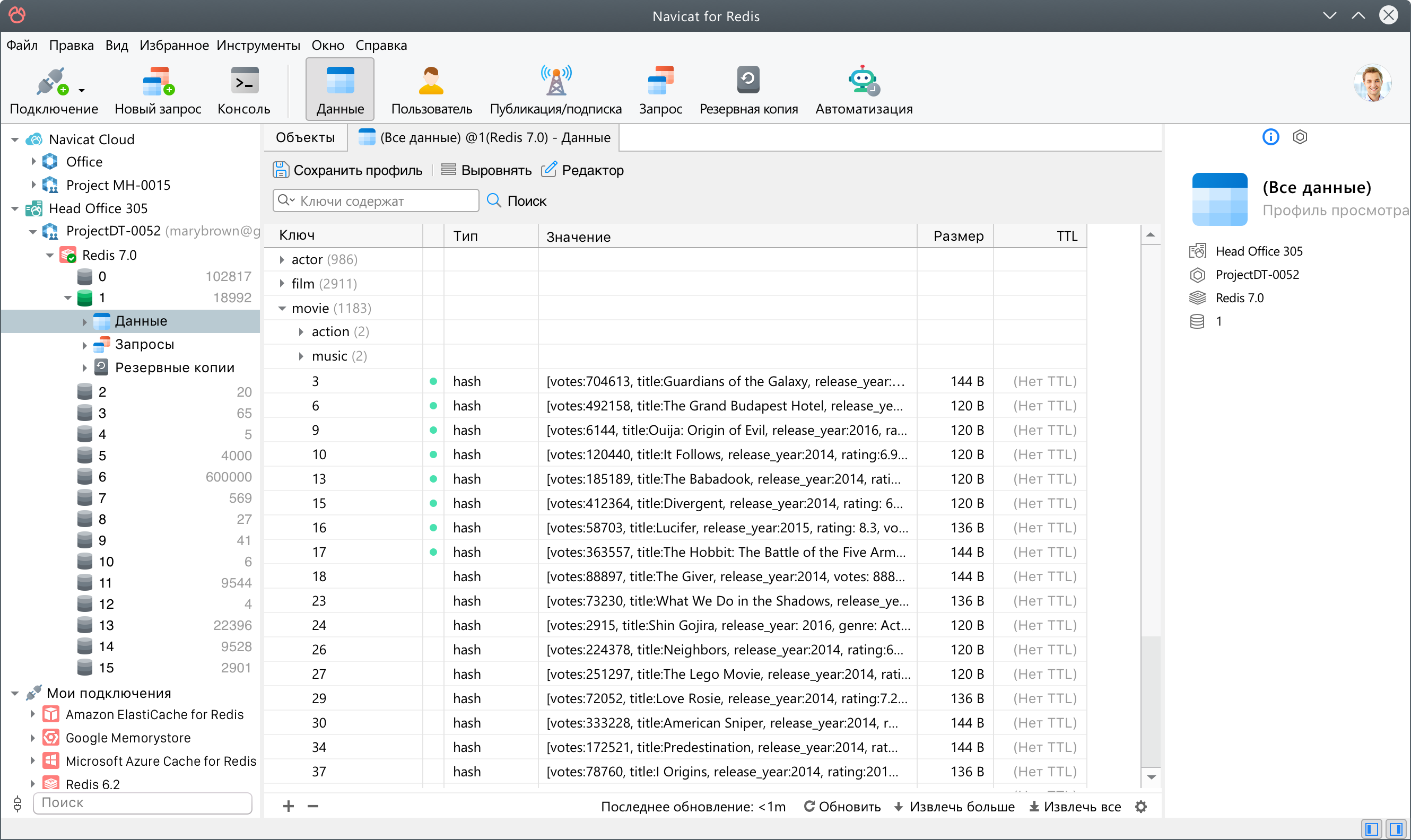Select Google Memorystore connection
Viewport: 1411px width, 840px height.
[130, 738]
